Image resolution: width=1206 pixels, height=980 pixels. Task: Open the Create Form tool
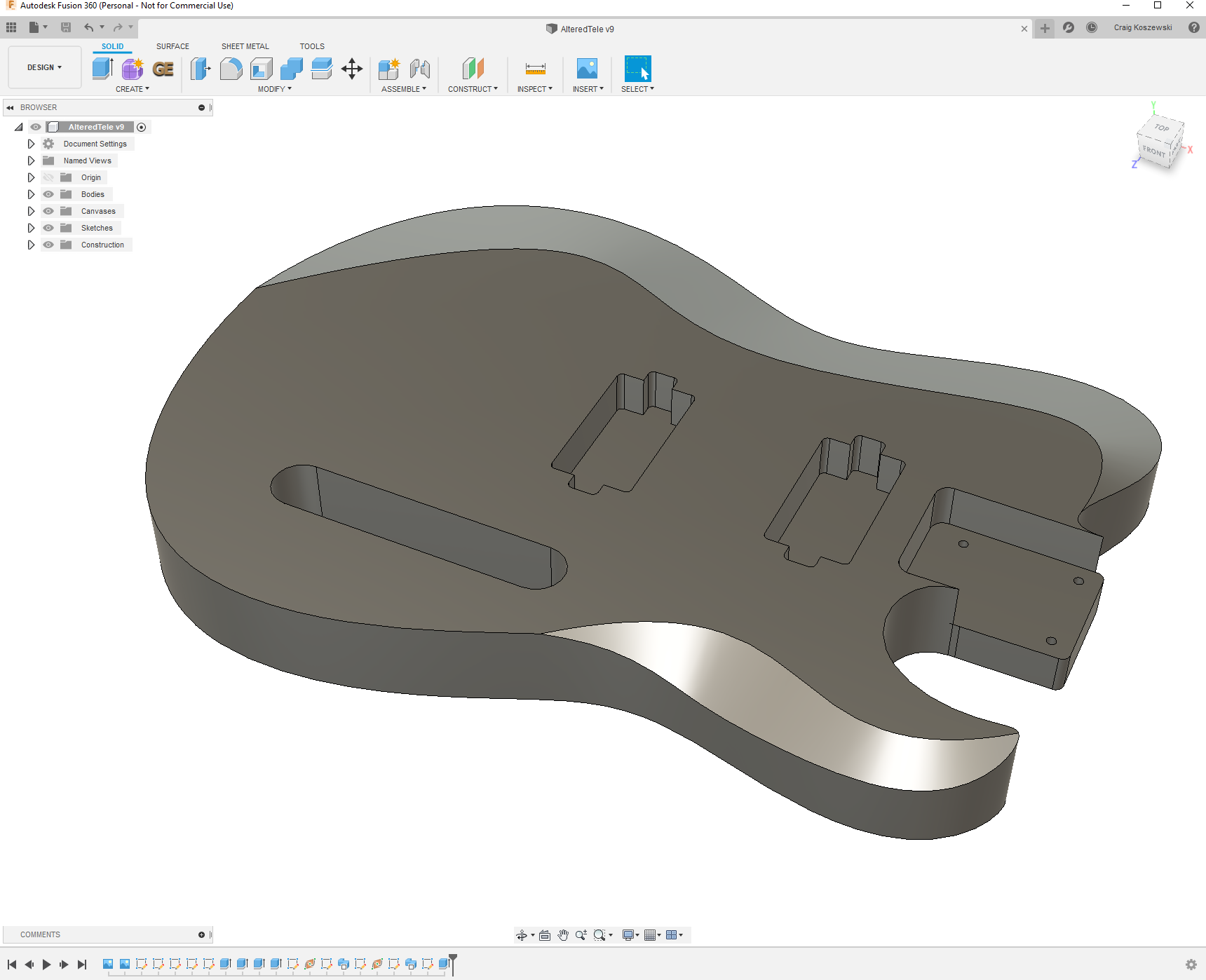click(x=133, y=69)
